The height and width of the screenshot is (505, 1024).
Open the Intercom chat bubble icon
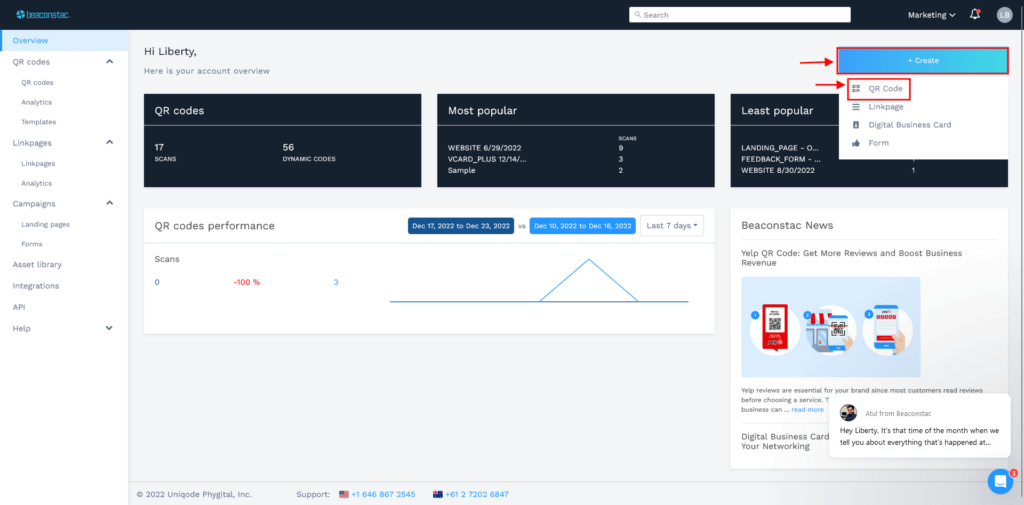1000,481
